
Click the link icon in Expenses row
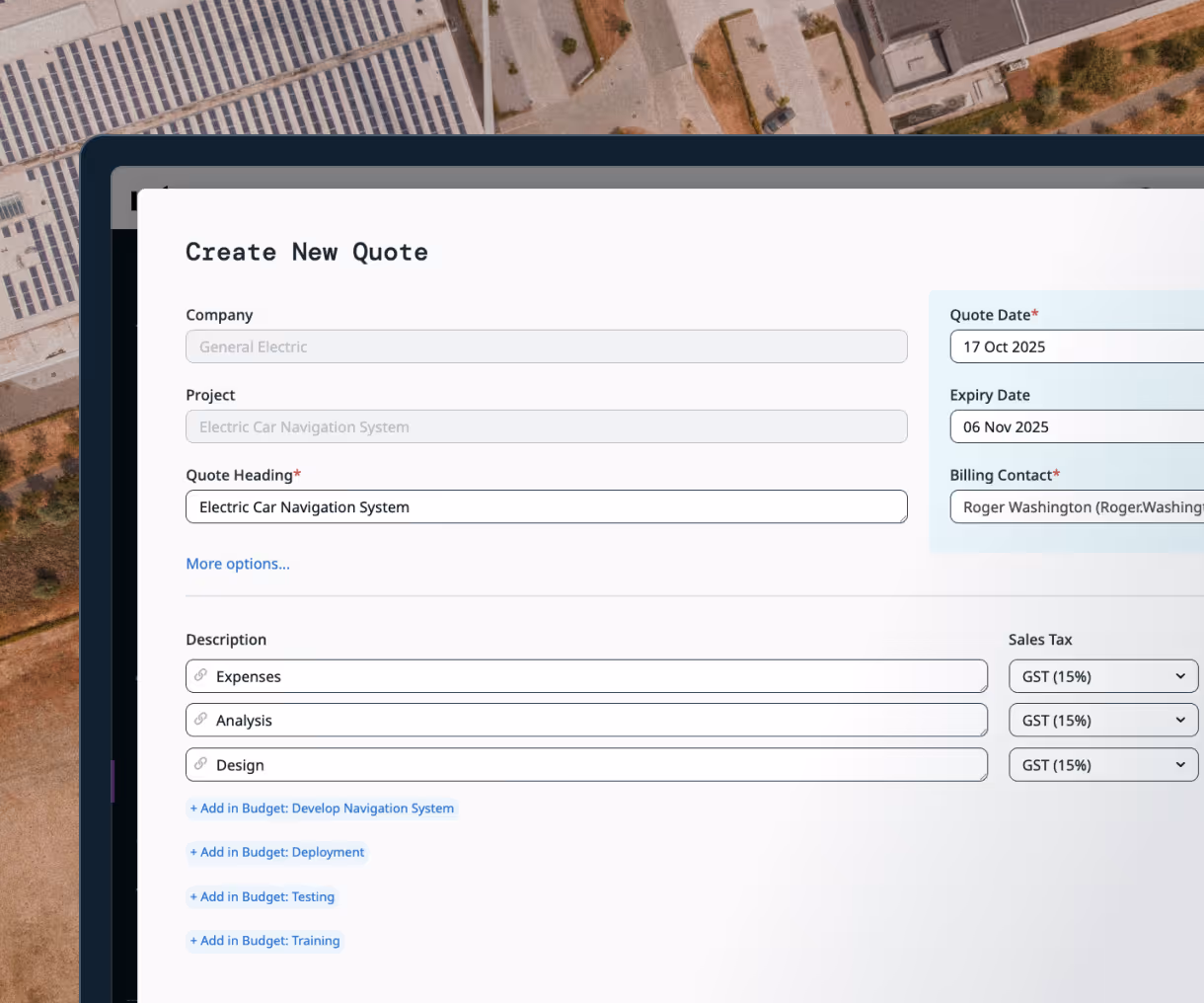point(200,675)
